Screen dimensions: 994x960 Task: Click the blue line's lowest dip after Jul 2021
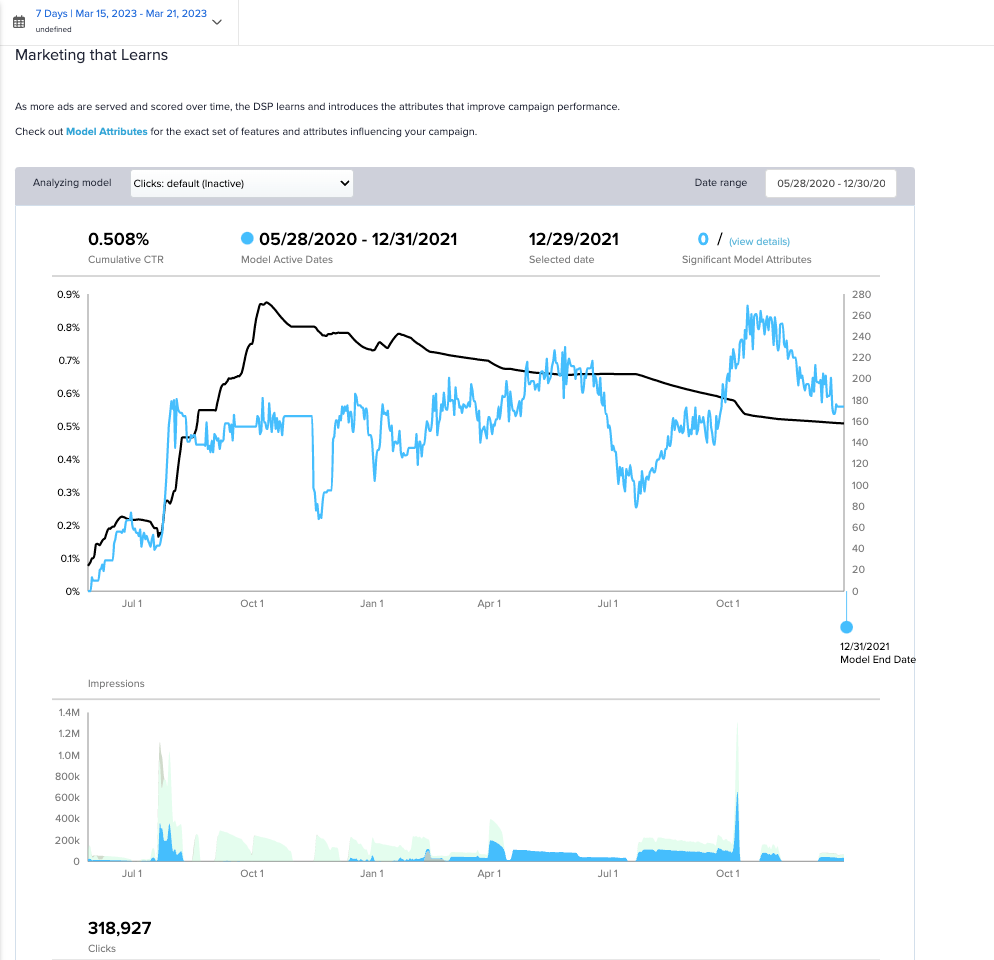[x=636, y=506]
